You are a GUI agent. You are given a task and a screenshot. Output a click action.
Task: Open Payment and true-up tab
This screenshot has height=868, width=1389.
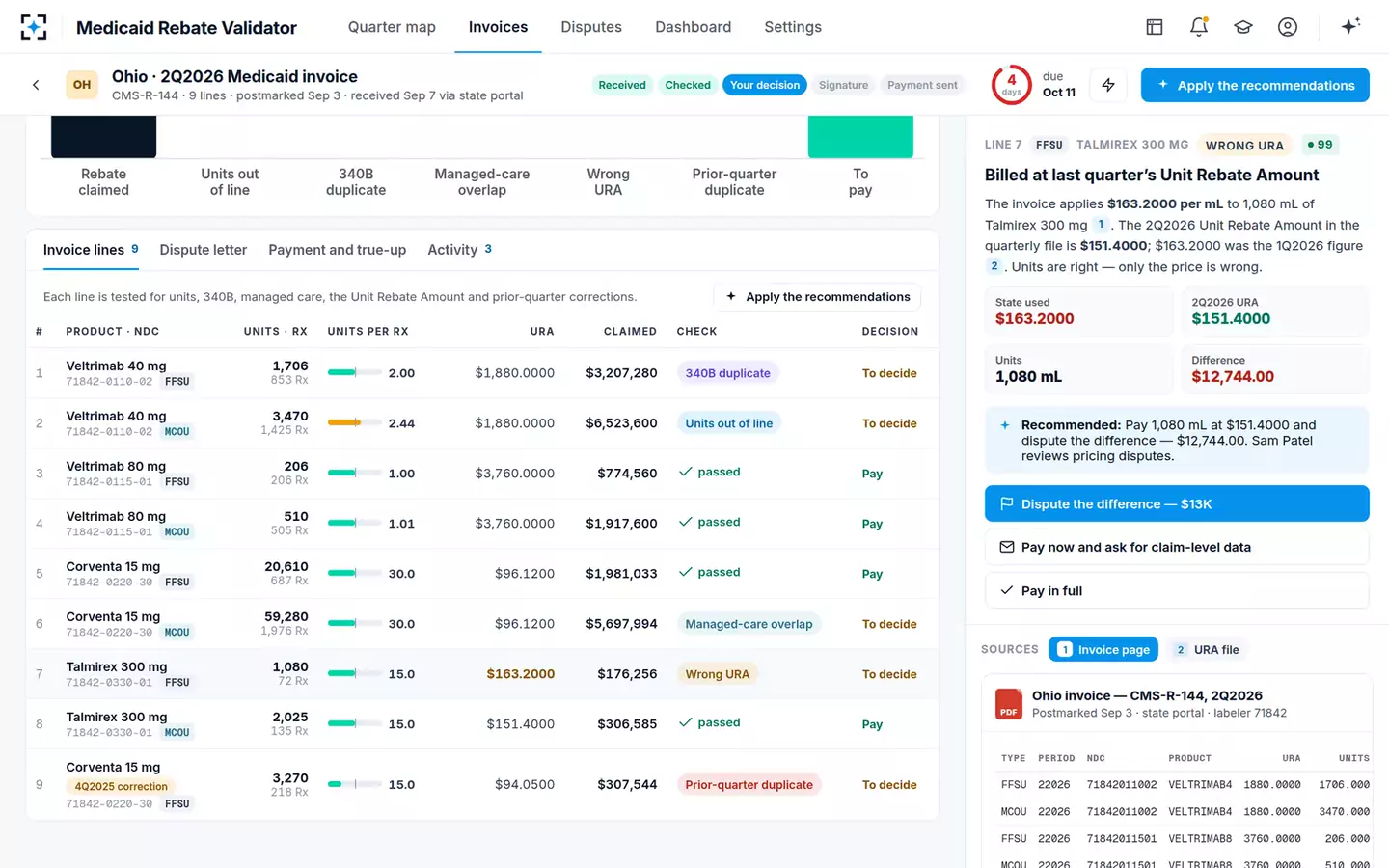338,250
